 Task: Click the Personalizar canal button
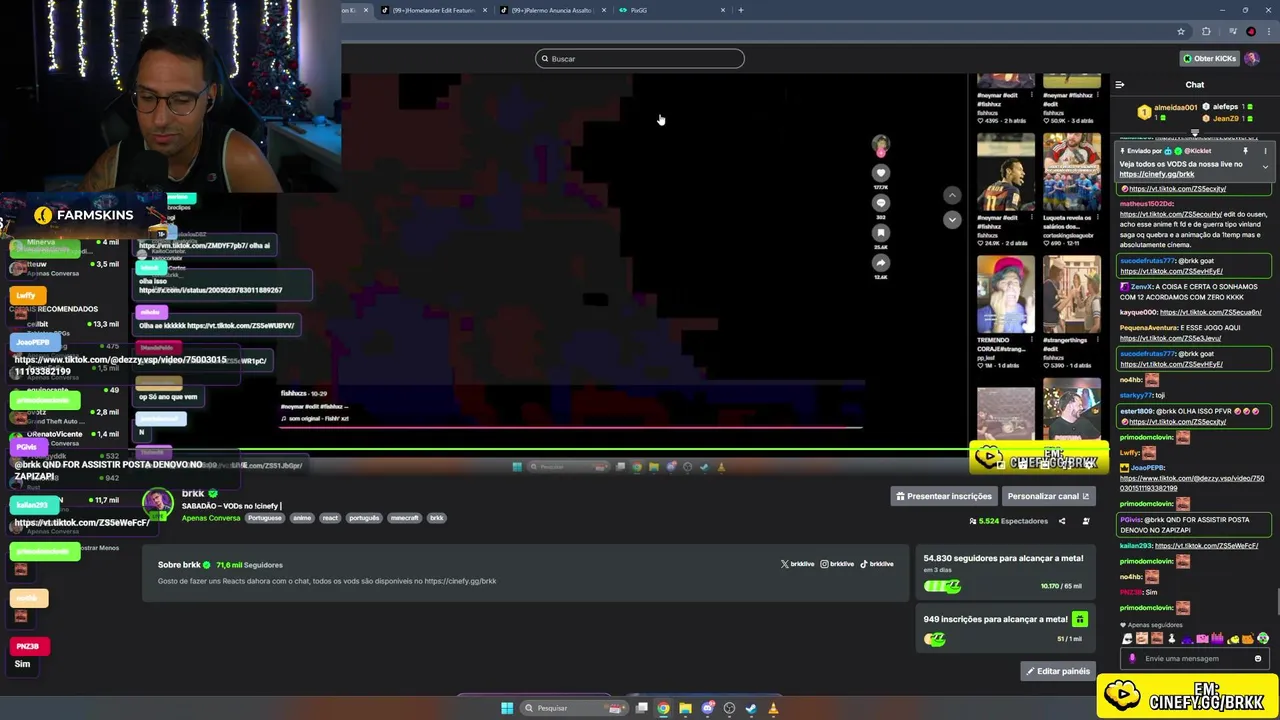pos(1048,496)
